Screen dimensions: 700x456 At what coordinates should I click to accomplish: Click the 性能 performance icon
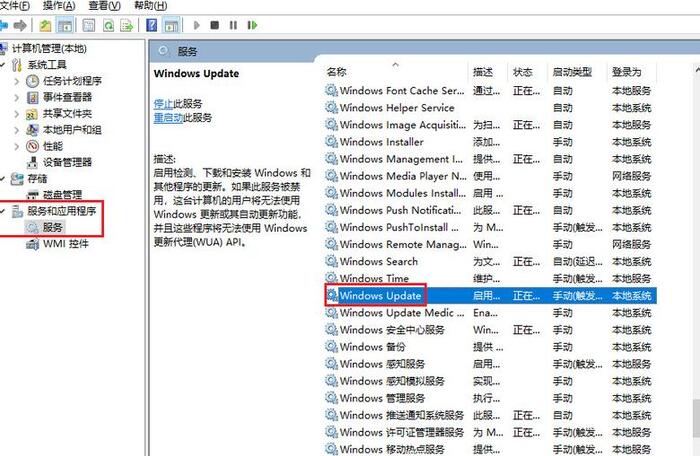point(33,146)
